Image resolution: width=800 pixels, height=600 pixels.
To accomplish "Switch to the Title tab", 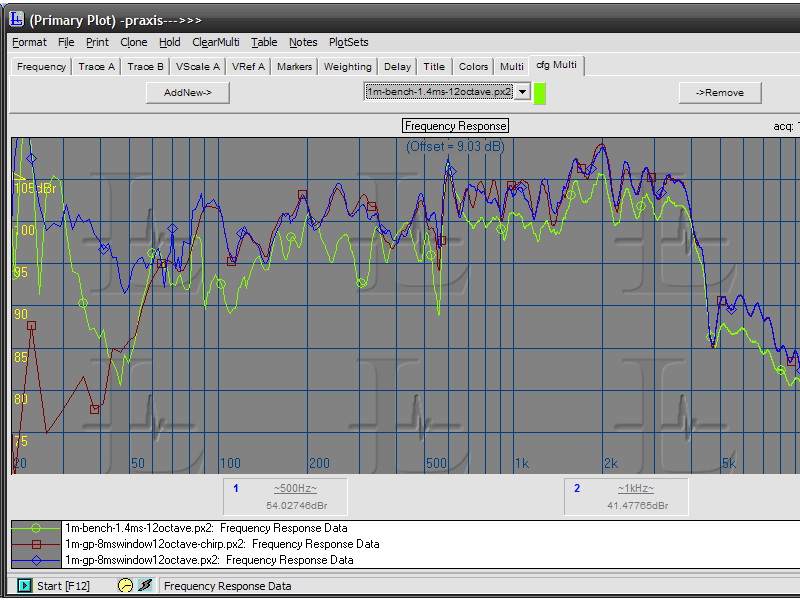I will pos(434,67).
